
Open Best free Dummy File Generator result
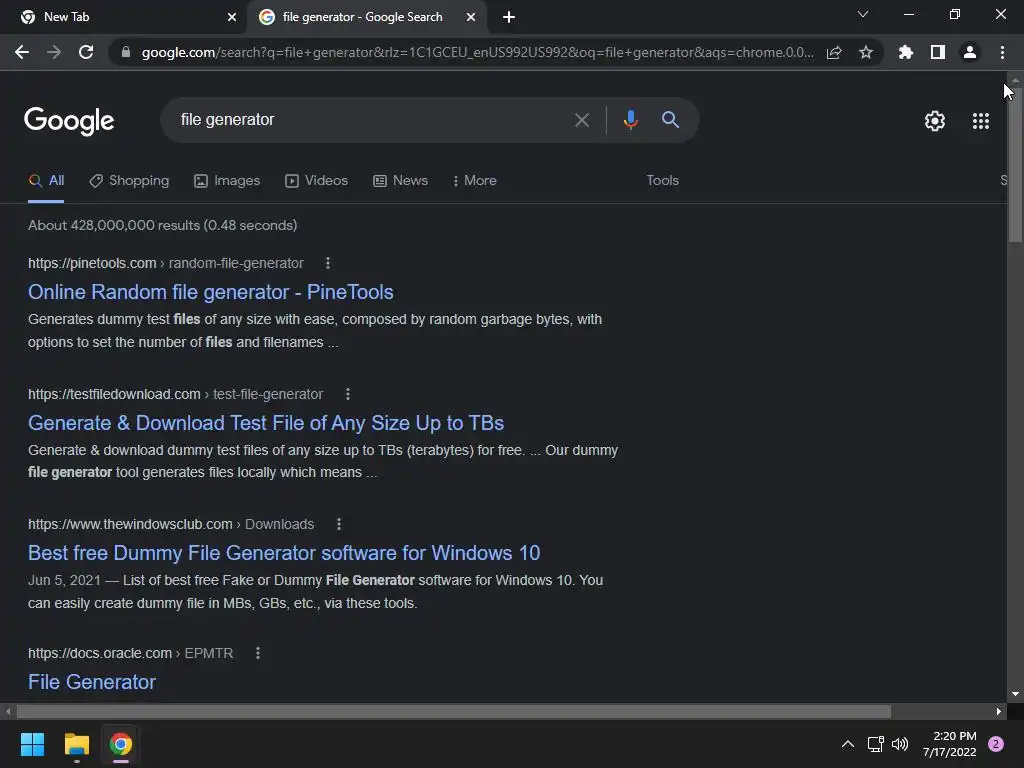tap(284, 553)
